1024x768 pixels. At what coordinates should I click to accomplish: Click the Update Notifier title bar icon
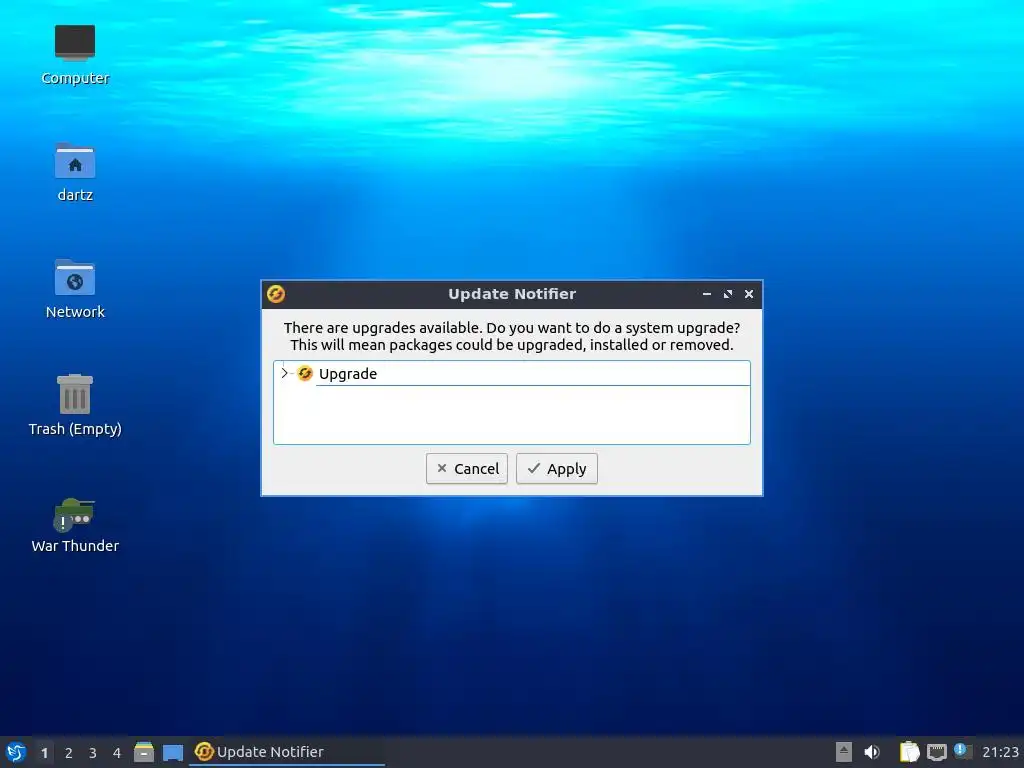coord(276,294)
